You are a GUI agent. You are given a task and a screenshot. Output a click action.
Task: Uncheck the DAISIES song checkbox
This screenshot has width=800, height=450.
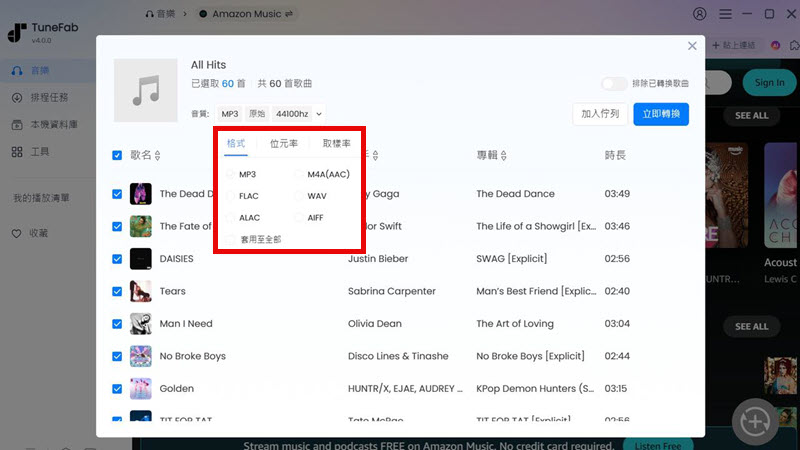(118, 259)
